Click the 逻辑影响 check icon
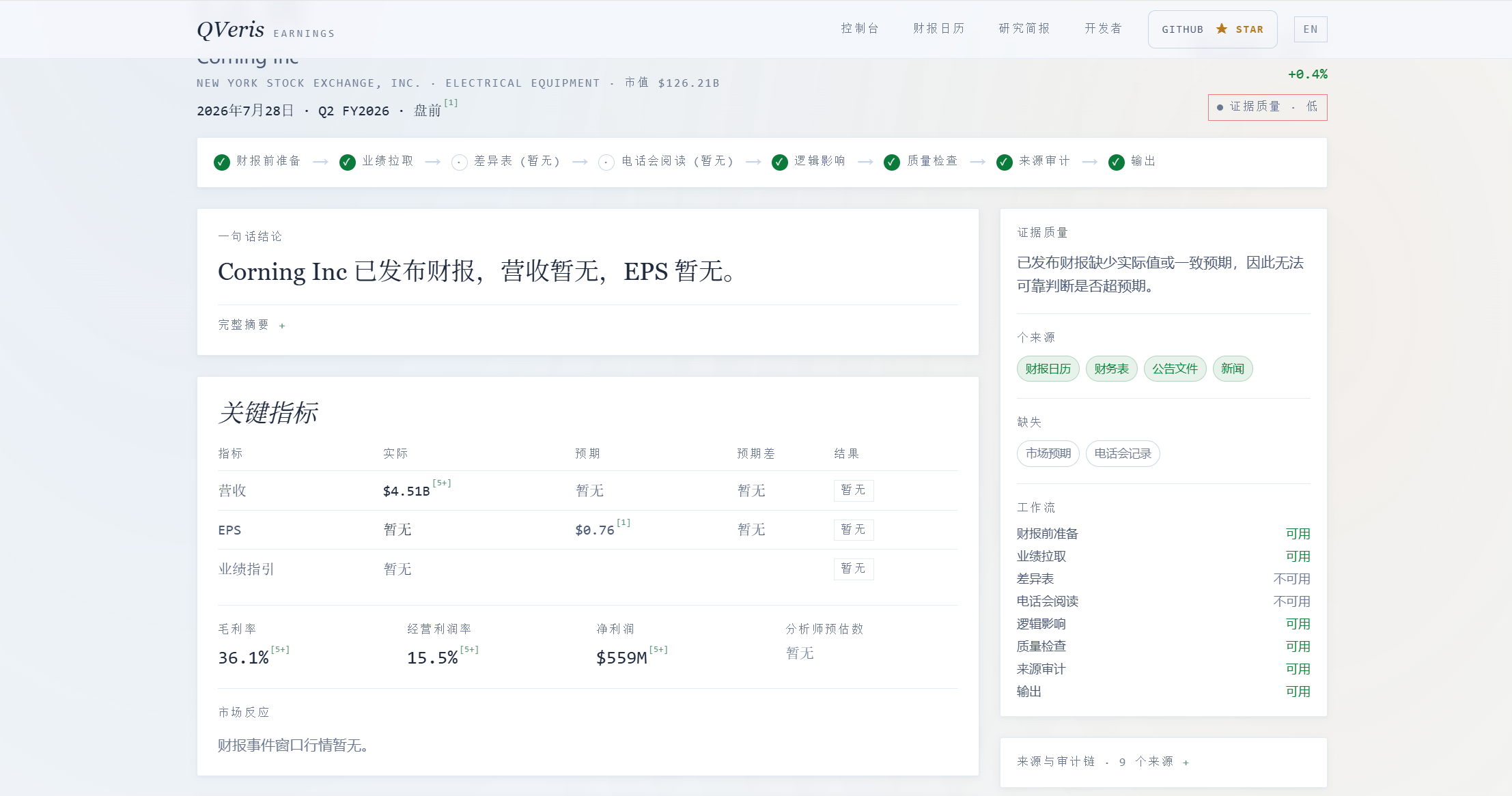This screenshot has height=796, width=1512. click(779, 162)
